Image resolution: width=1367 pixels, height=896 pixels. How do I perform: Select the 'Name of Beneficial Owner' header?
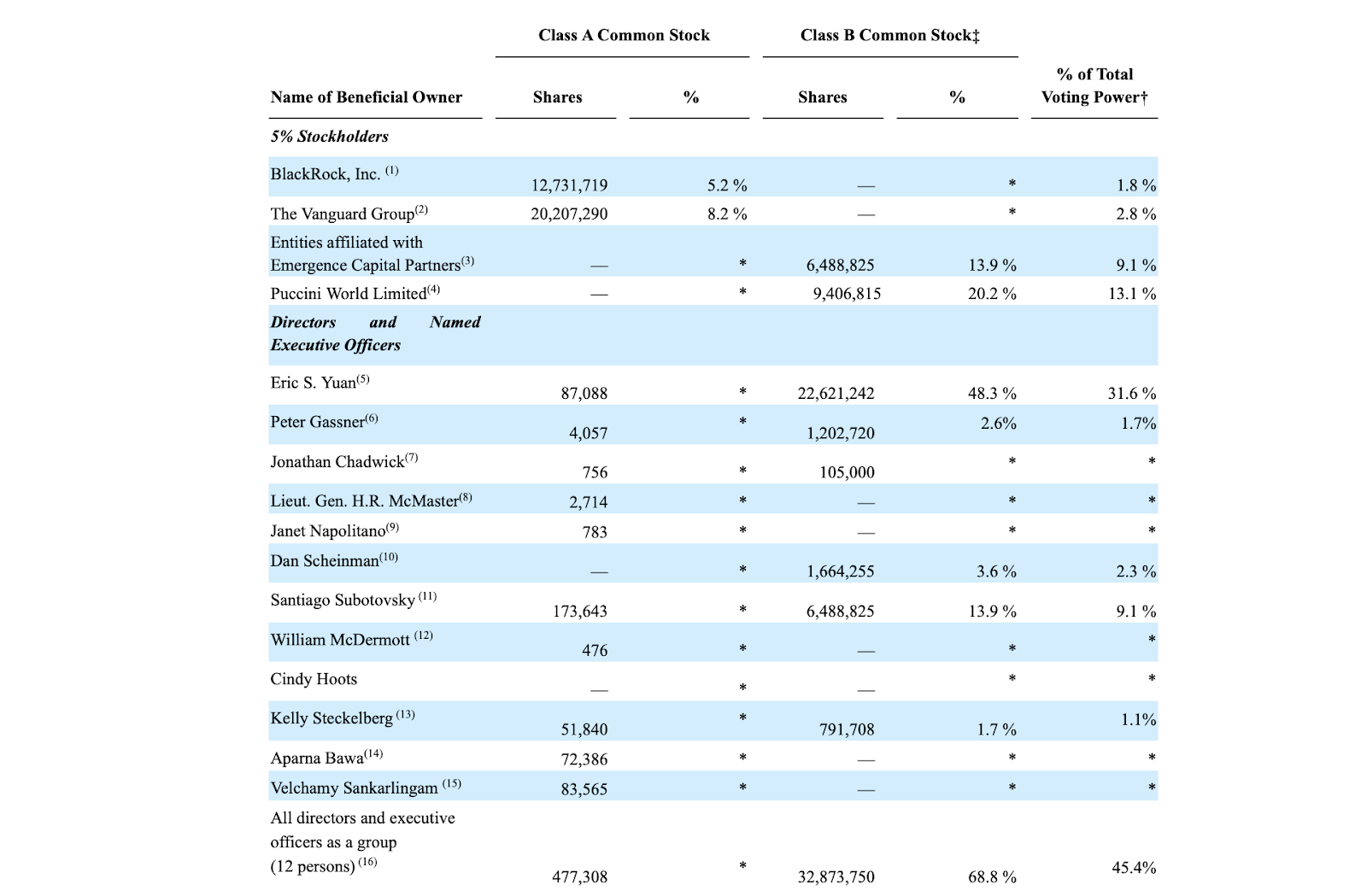coord(367,97)
